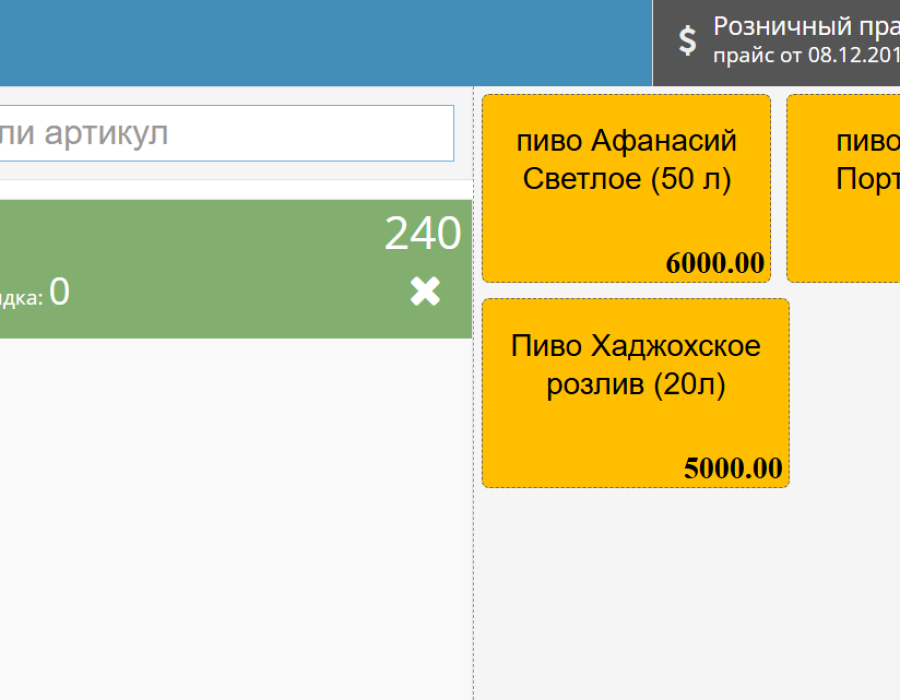Add пиво Афанасий Светлое (50 л) product
The height and width of the screenshot is (700, 900).
tap(626, 189)
